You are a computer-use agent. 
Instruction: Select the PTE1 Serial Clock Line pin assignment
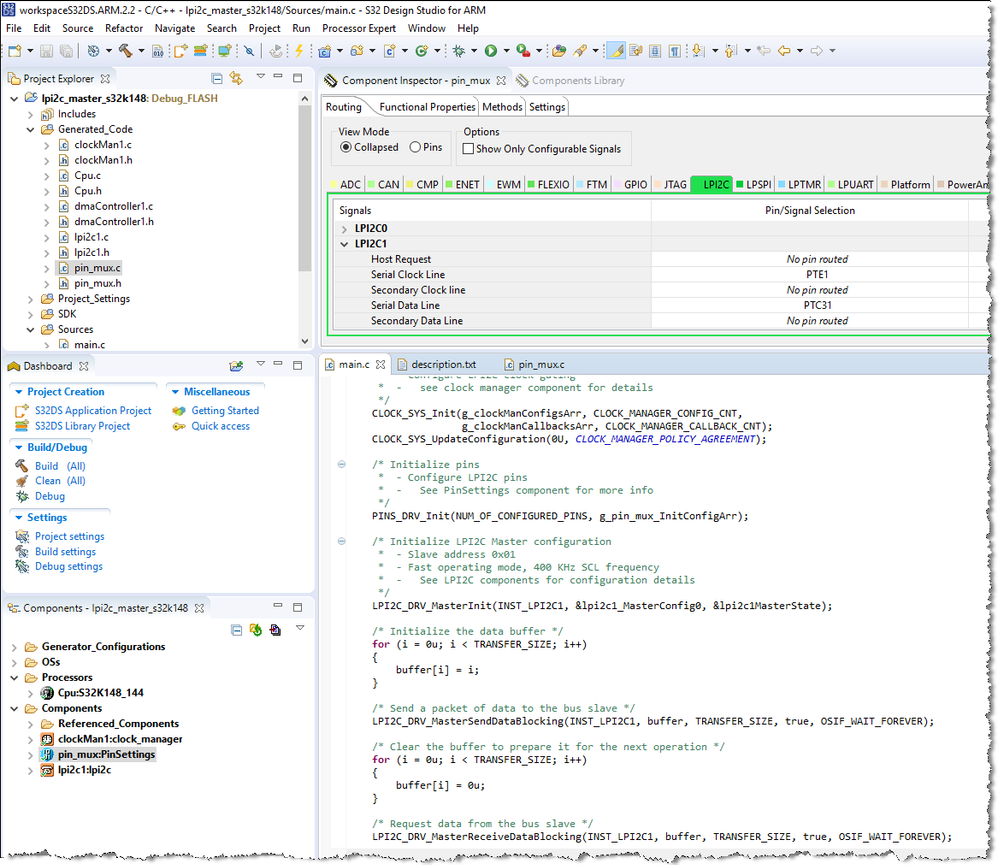[x=817, y=274]
